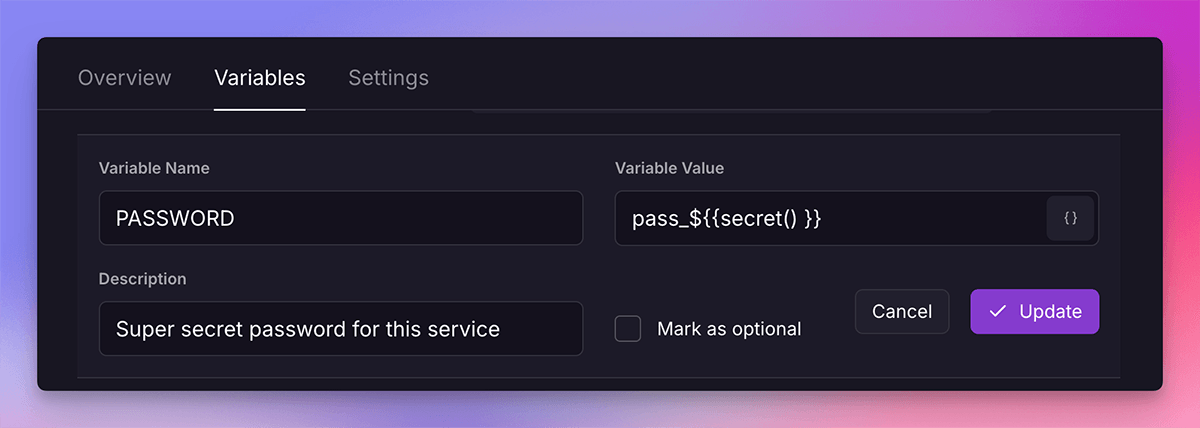Click the Variable Name field label
Screen dimensions: 1200x428
point(154,168)
